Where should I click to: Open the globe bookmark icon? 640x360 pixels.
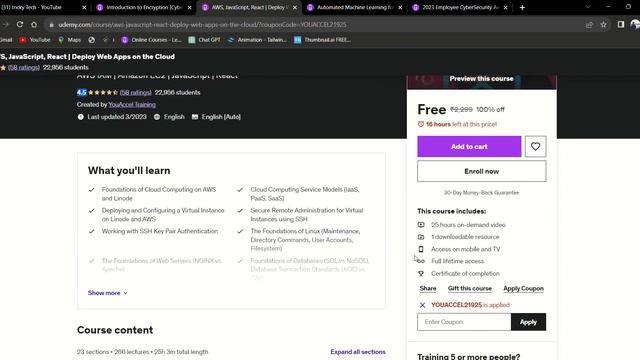[91, 40]
